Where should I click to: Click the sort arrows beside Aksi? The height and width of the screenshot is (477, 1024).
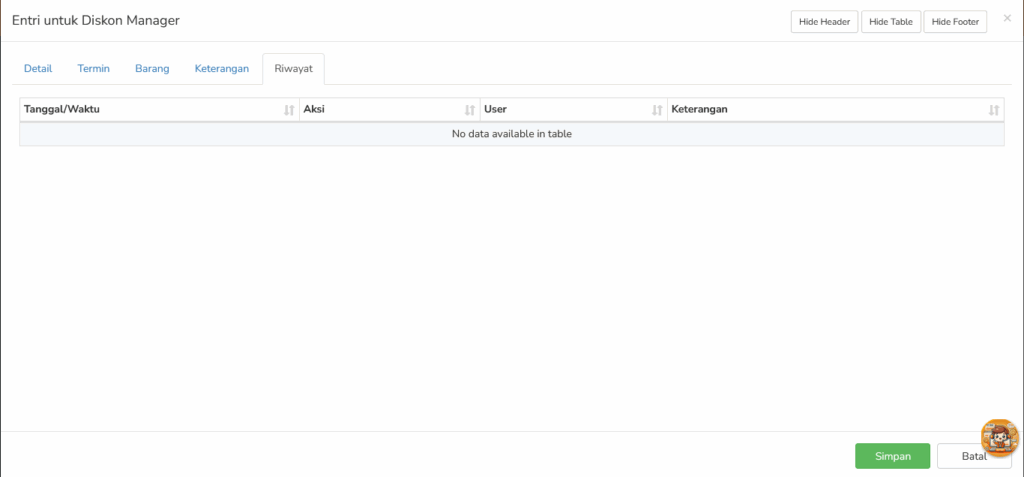[x=469, y=110]
